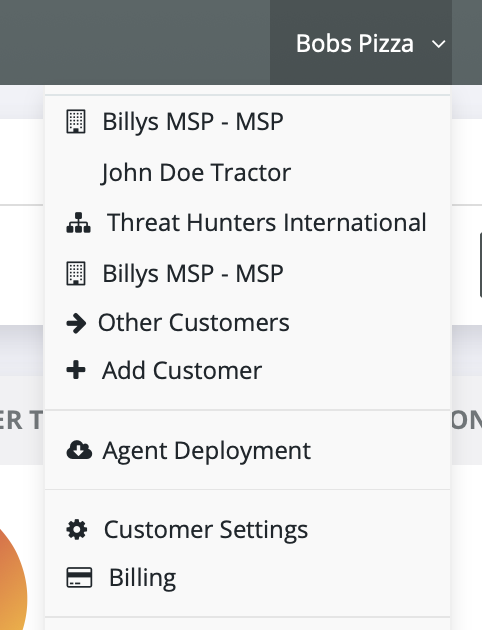Select the second Billys MSP - MSP entry
Image resolution: width=482 pixels, height=630 pixels.
coord(247,273)
